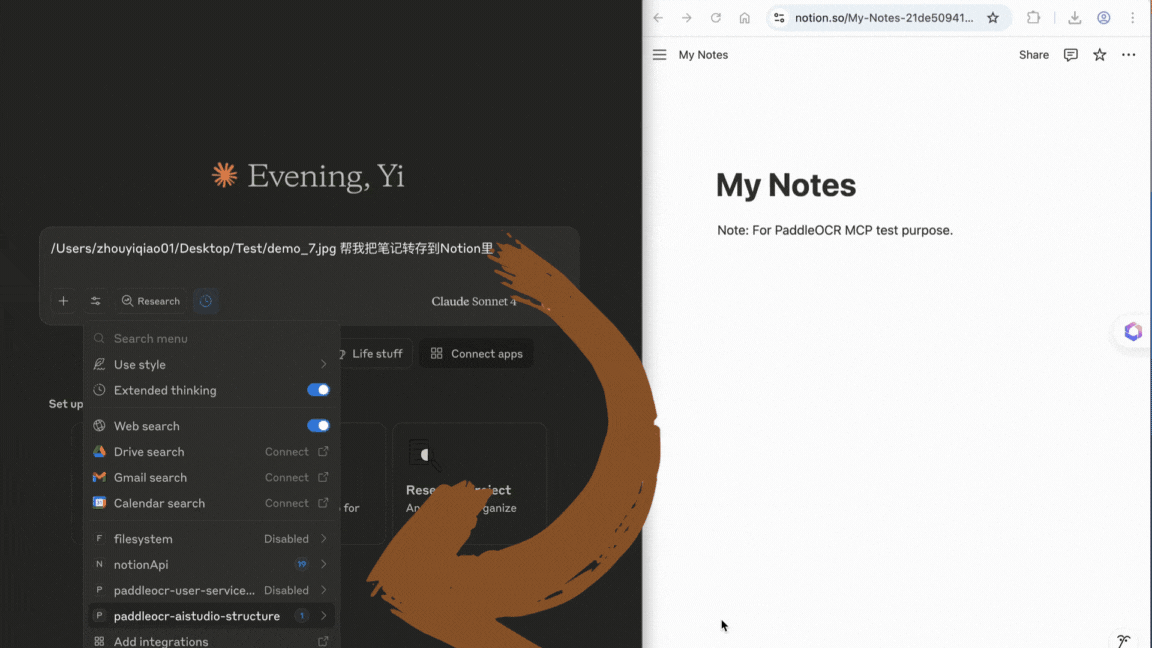Expand paddleocr-user-service submenu chevron
1152x648 pixels.
323,590
